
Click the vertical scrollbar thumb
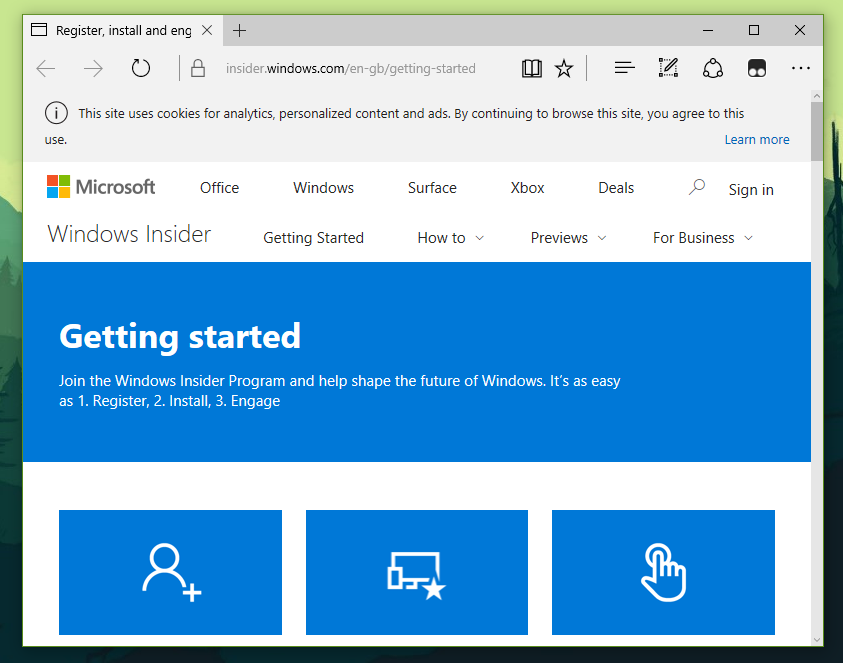pos(817,132)
